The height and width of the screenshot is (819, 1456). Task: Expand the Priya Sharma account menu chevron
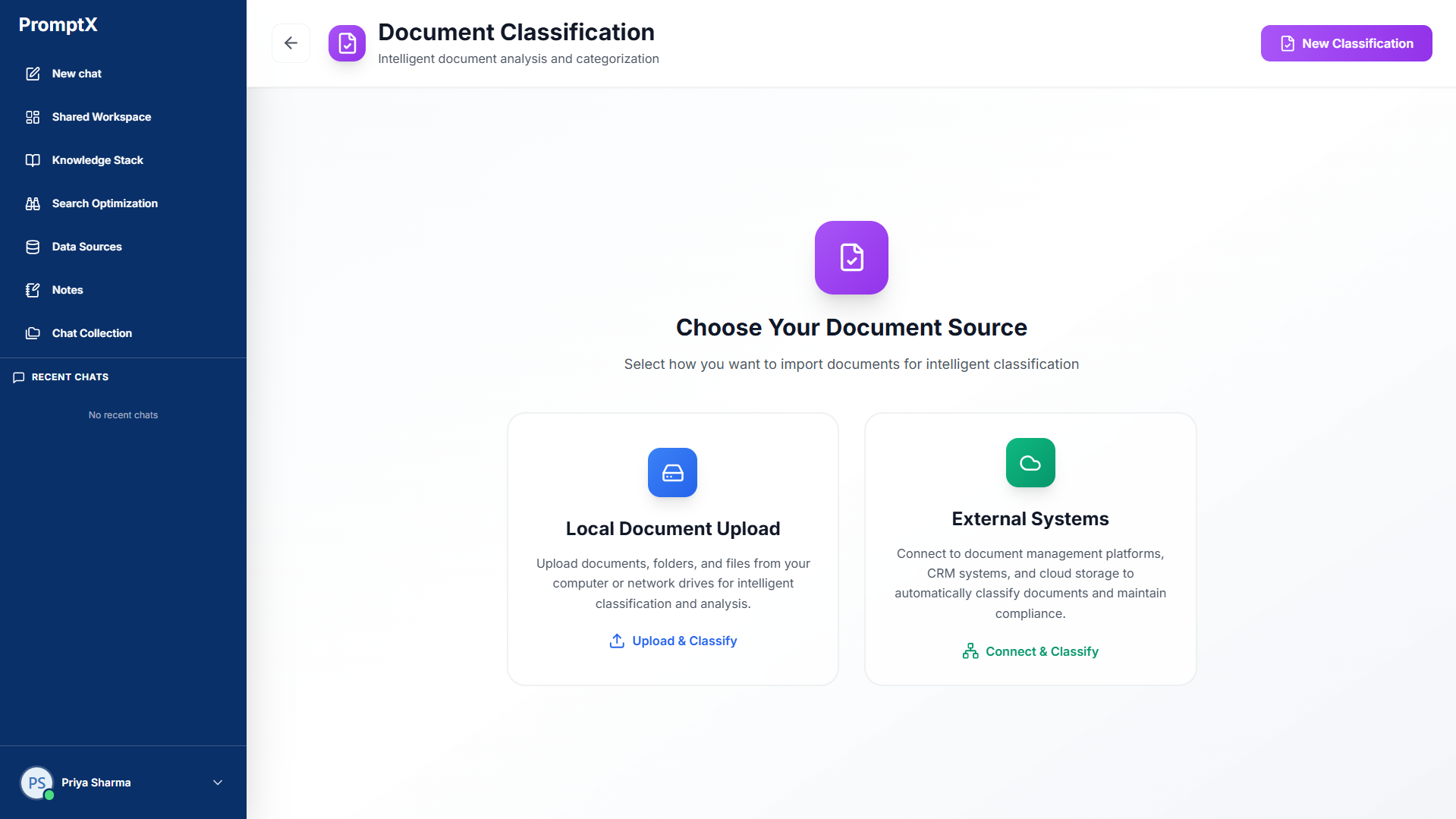(218, 783)
